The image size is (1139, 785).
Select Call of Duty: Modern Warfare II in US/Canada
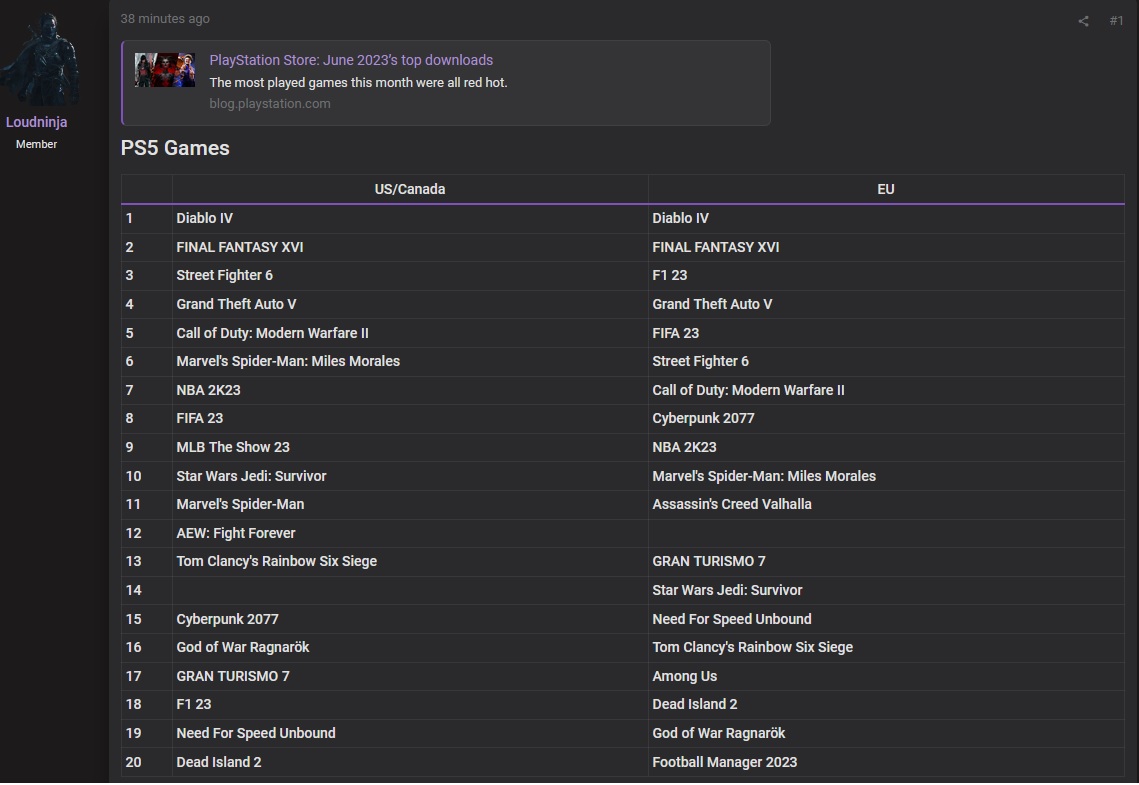coord(272,333)
